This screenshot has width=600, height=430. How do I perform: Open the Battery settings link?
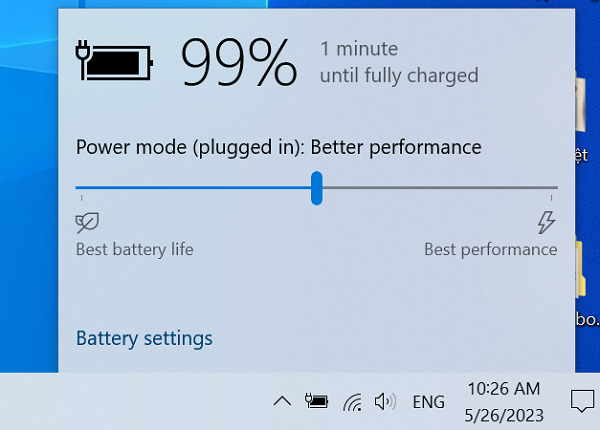[144, 339]
